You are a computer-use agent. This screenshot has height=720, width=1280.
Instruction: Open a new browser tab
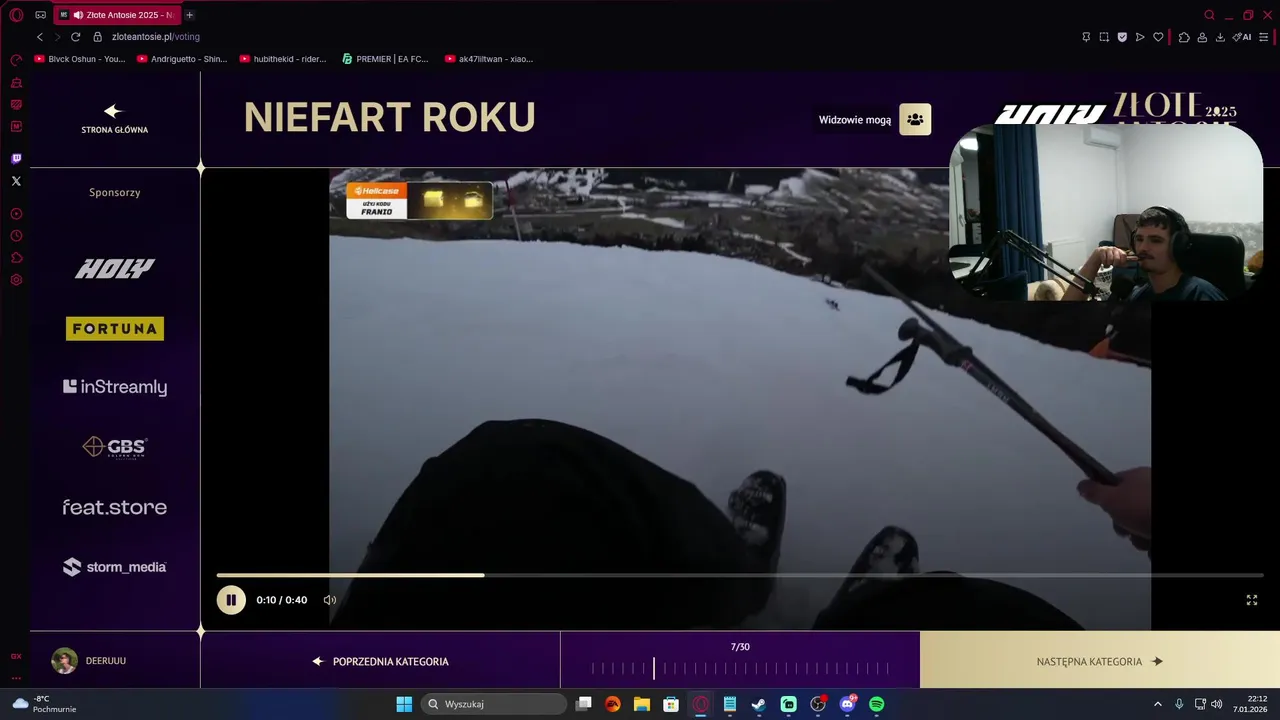pos(189,15)
